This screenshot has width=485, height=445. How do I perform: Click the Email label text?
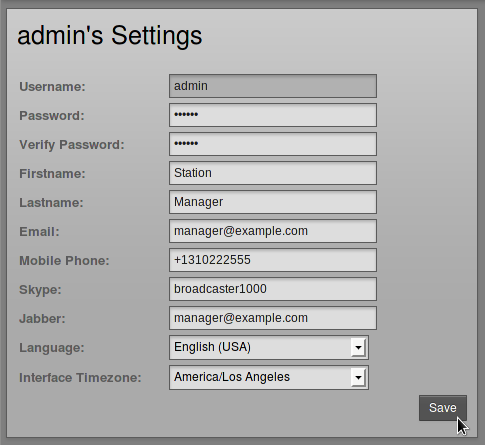click(x=39, y=232)
